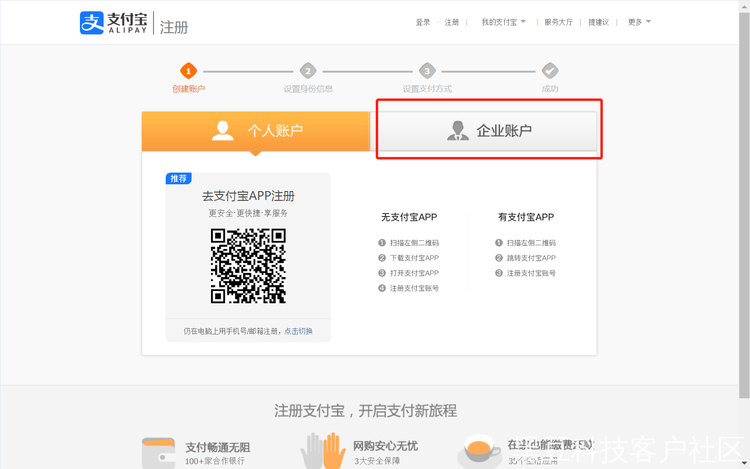Viewport: 750px width, 469px height.
Task: Click the tea cup icon in footer features
Action: (x=479, y=449)
